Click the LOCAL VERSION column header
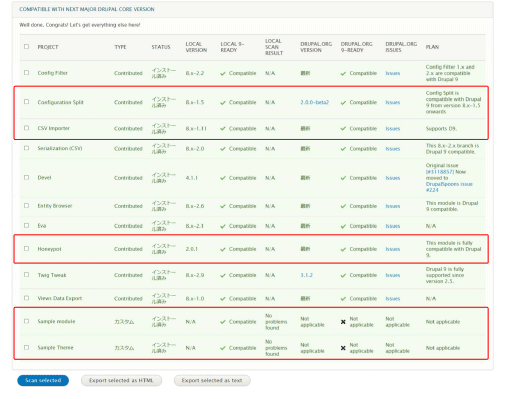 click(x=196, y=47)
